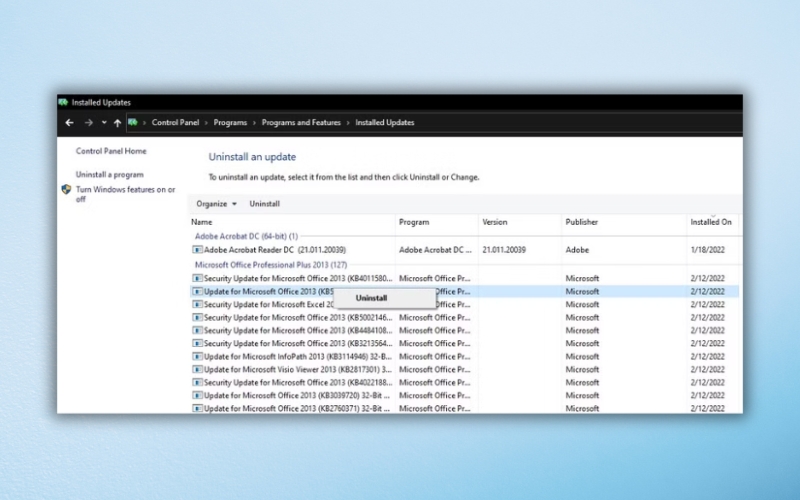800x500 pixels.
Task: Open Uninstall a program link
Action: [x=110, y=174]
